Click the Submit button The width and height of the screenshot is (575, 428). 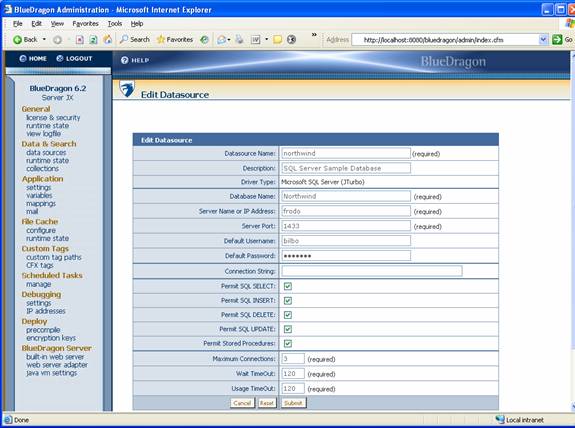coord(293,403)
